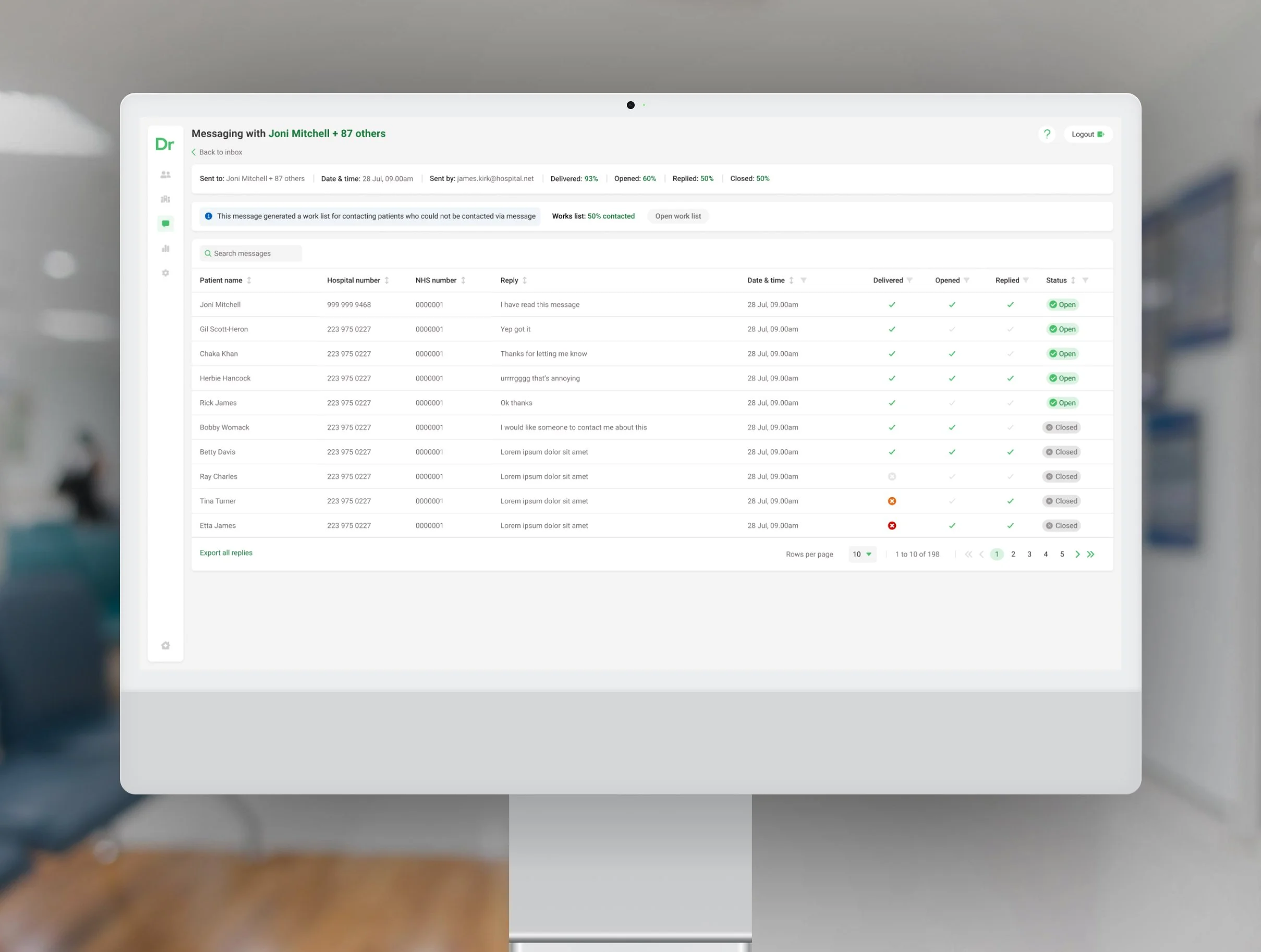The width and height of the screenshot is (1261, 952).
Task: Sort rows by the Reply column
Action: tap(525, 280)
